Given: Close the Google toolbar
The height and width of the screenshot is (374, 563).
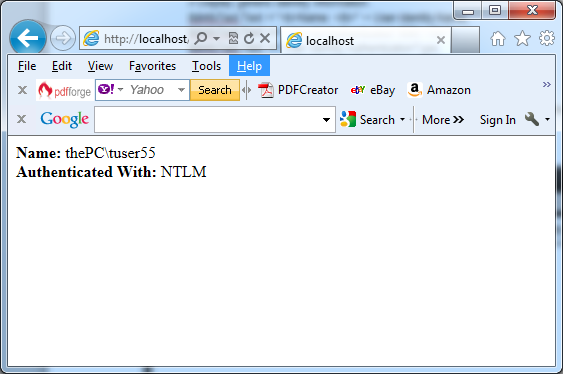Looking at the screenshot, I should pyautogui.click(x=22, y=119).
